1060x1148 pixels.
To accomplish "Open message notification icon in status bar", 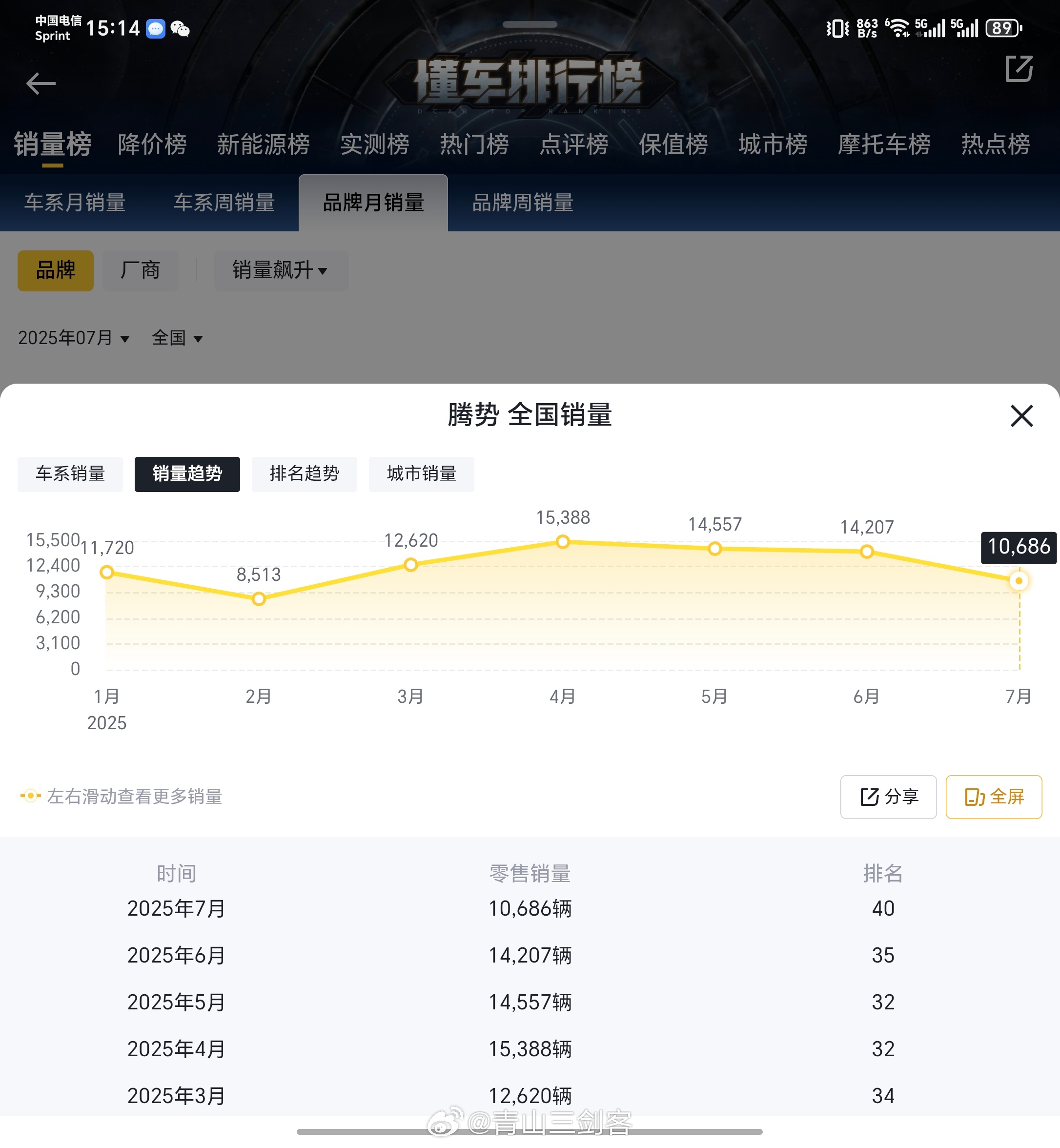I will click(x=156, y=29).
